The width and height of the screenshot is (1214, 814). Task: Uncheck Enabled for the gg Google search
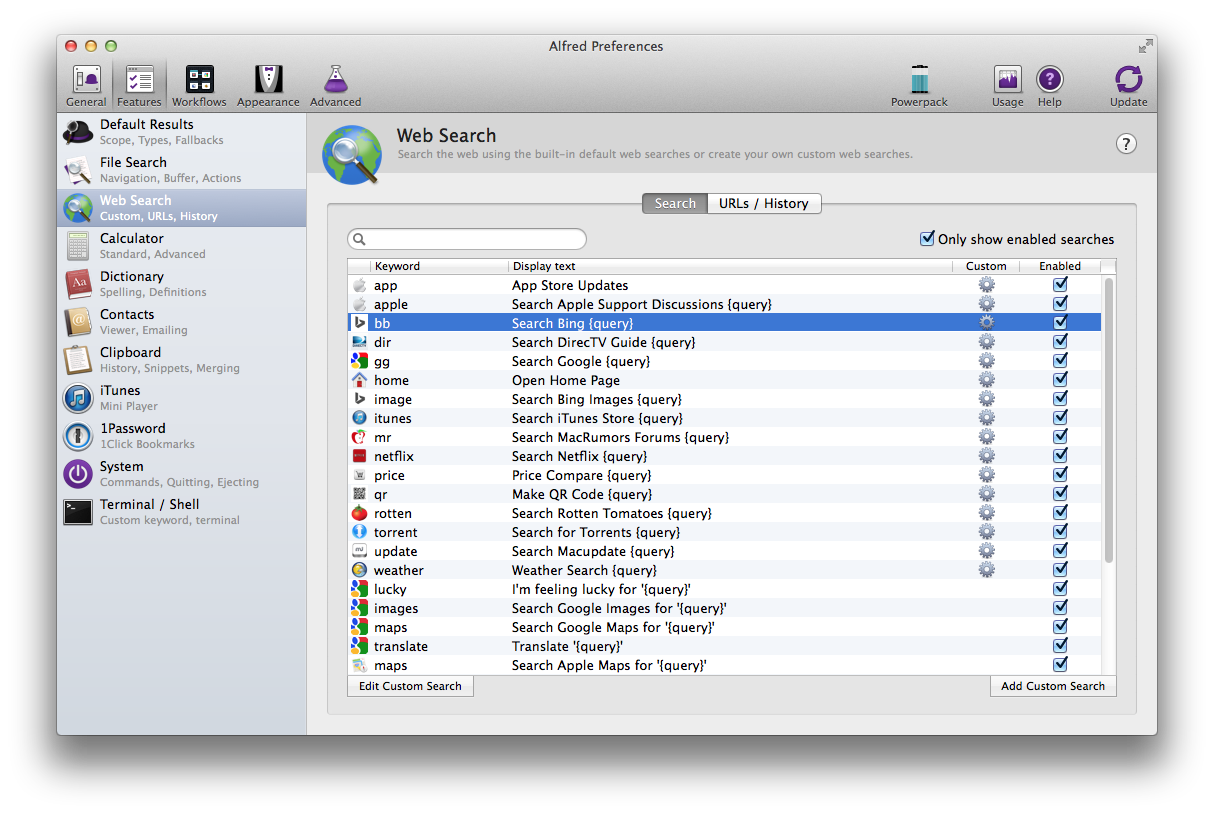1060,361
